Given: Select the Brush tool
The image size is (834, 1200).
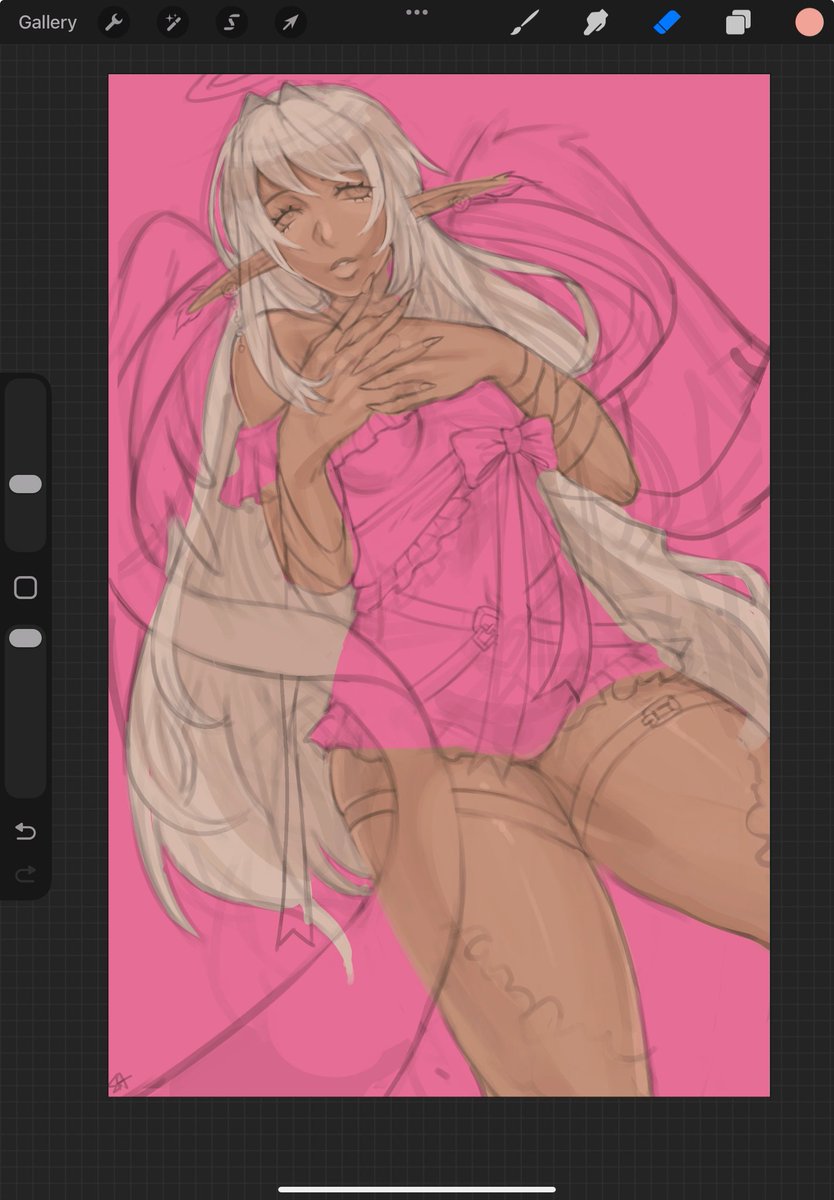Looking at the screenshot, I should click(524, 22).
